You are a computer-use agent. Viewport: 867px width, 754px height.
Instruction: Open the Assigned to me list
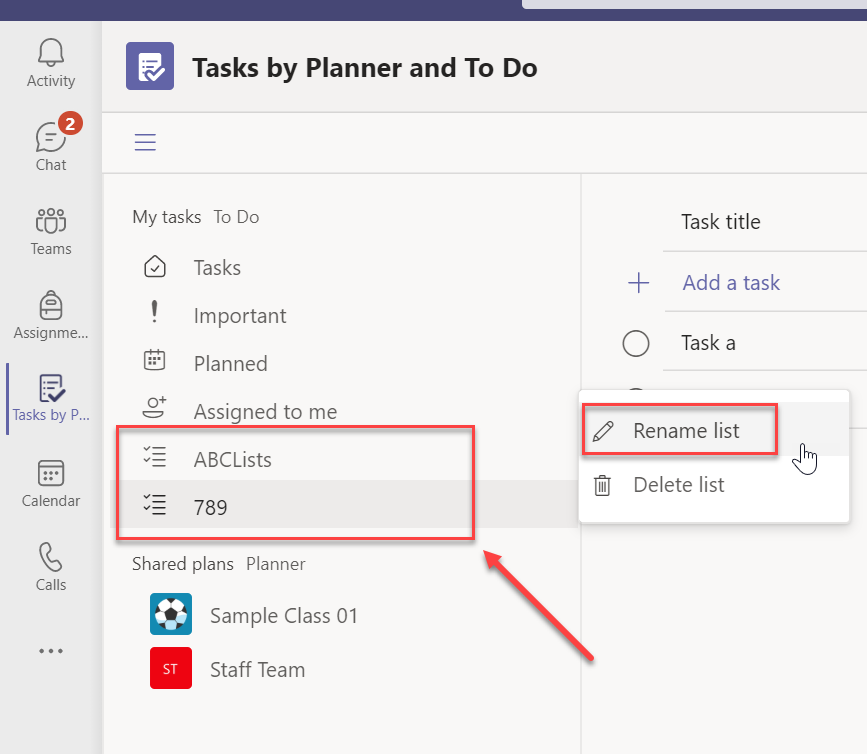click(264, 411)
